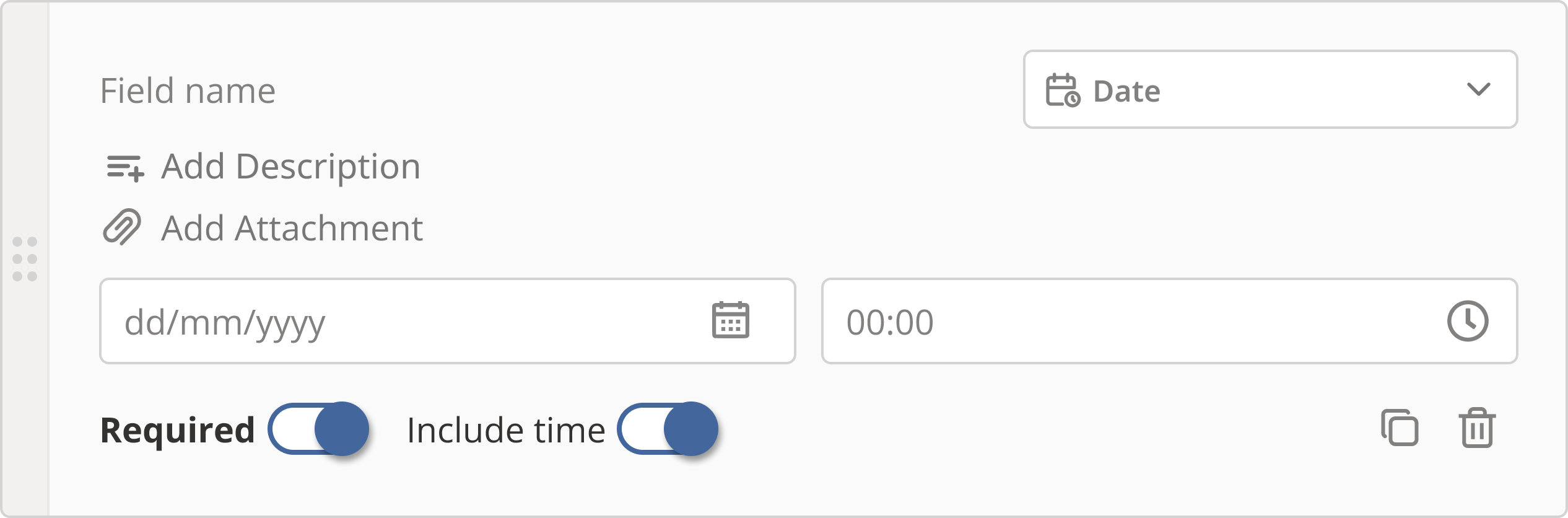Click the Add Attachment link
This screenshot has width=1568, height=518.
point(292,228)
